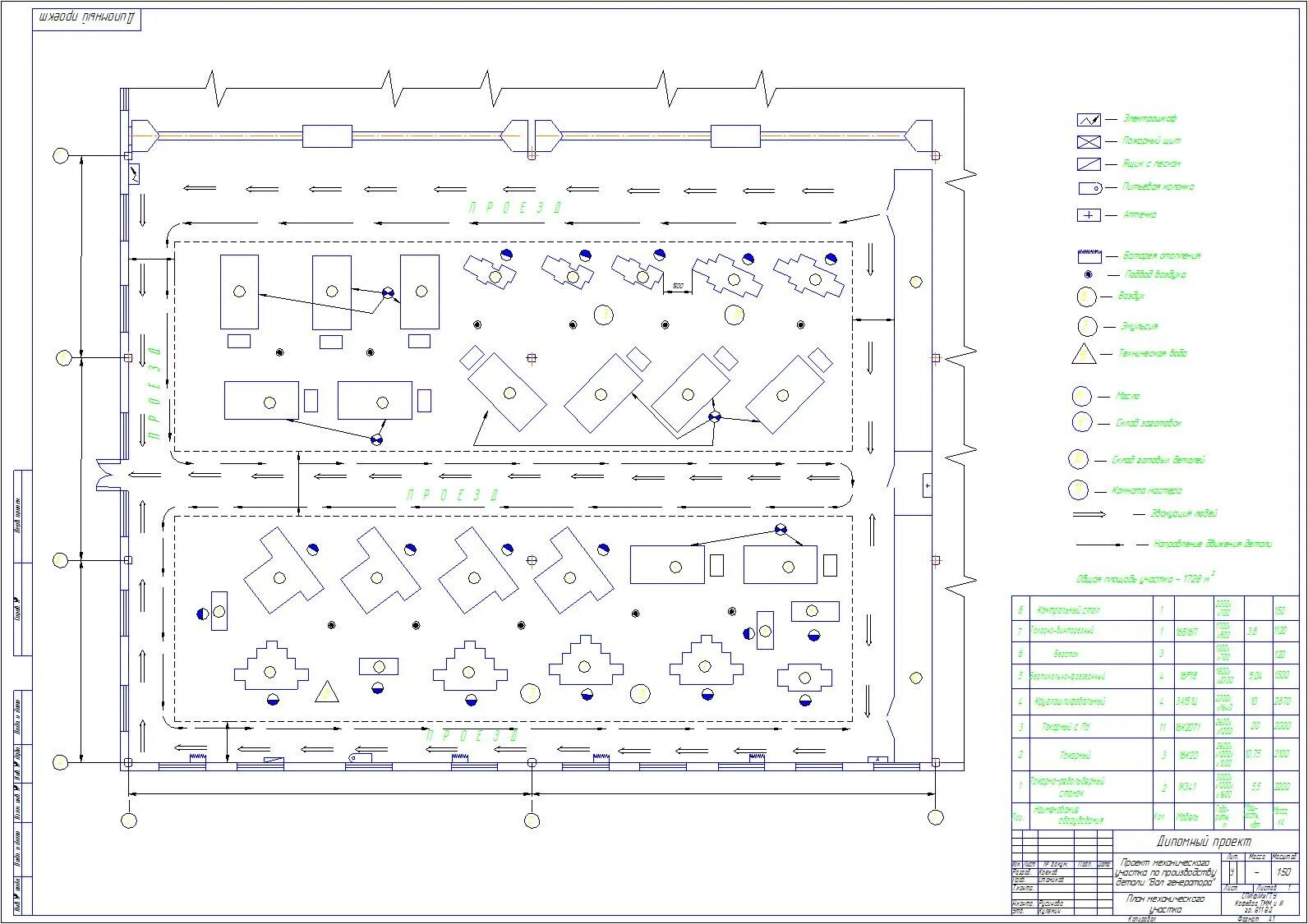
Task: Click the Батарея отопления legend label
Action: [1162, 255]
